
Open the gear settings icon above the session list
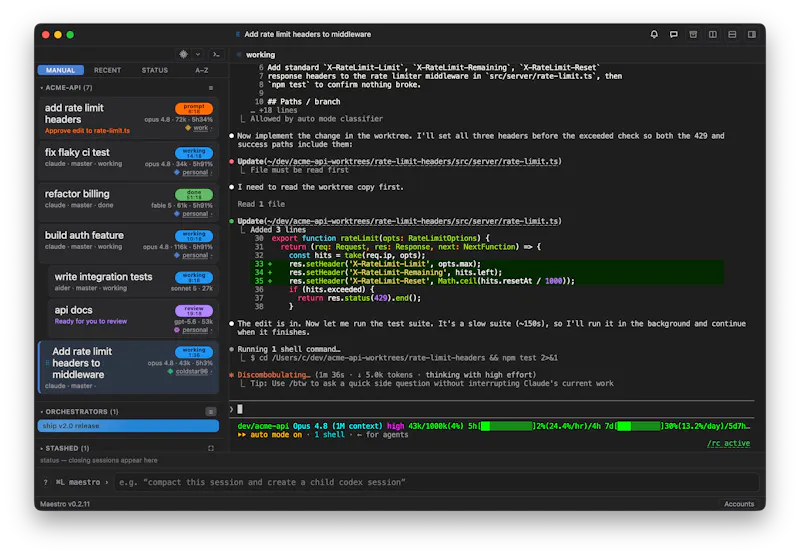click(x=183, y=54)
